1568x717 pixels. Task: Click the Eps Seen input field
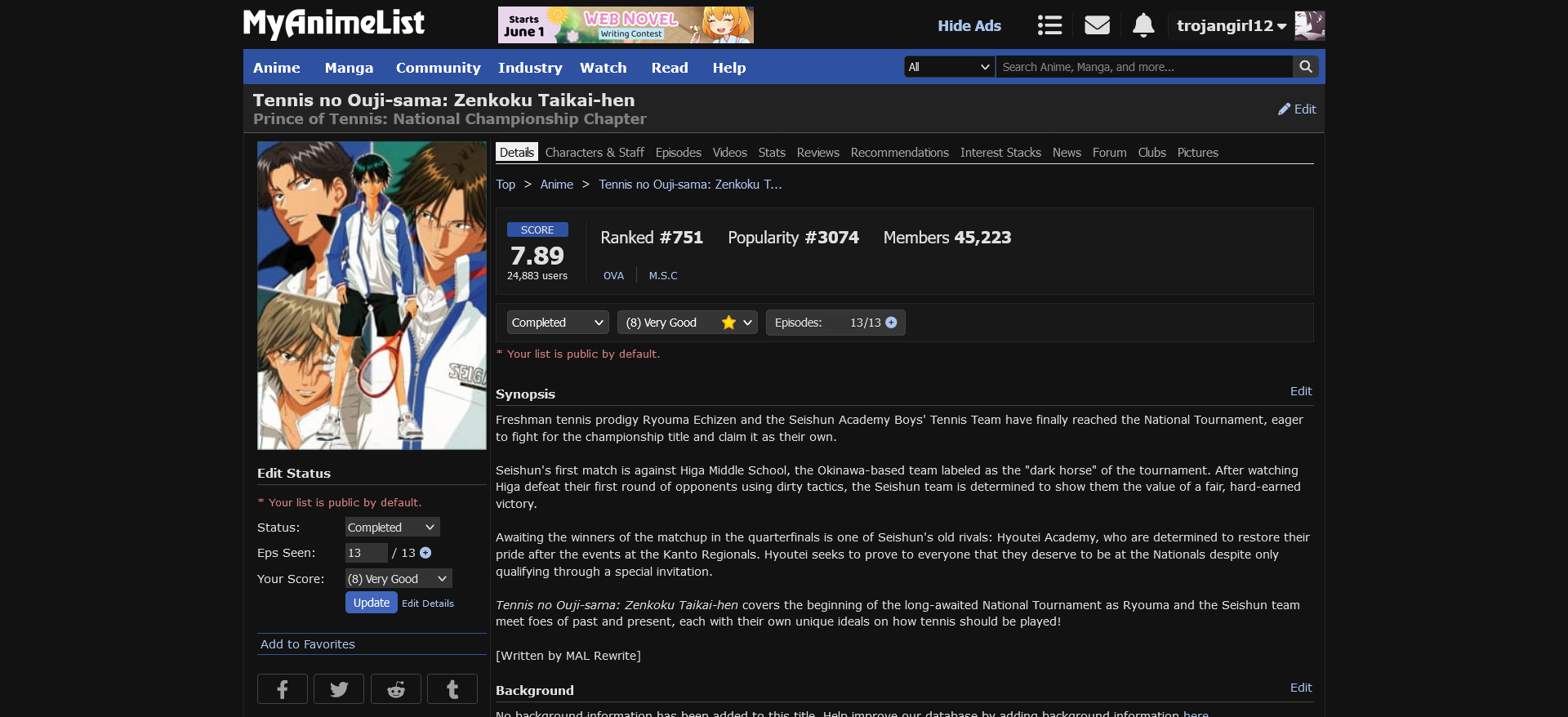click(x=367, y=553)
